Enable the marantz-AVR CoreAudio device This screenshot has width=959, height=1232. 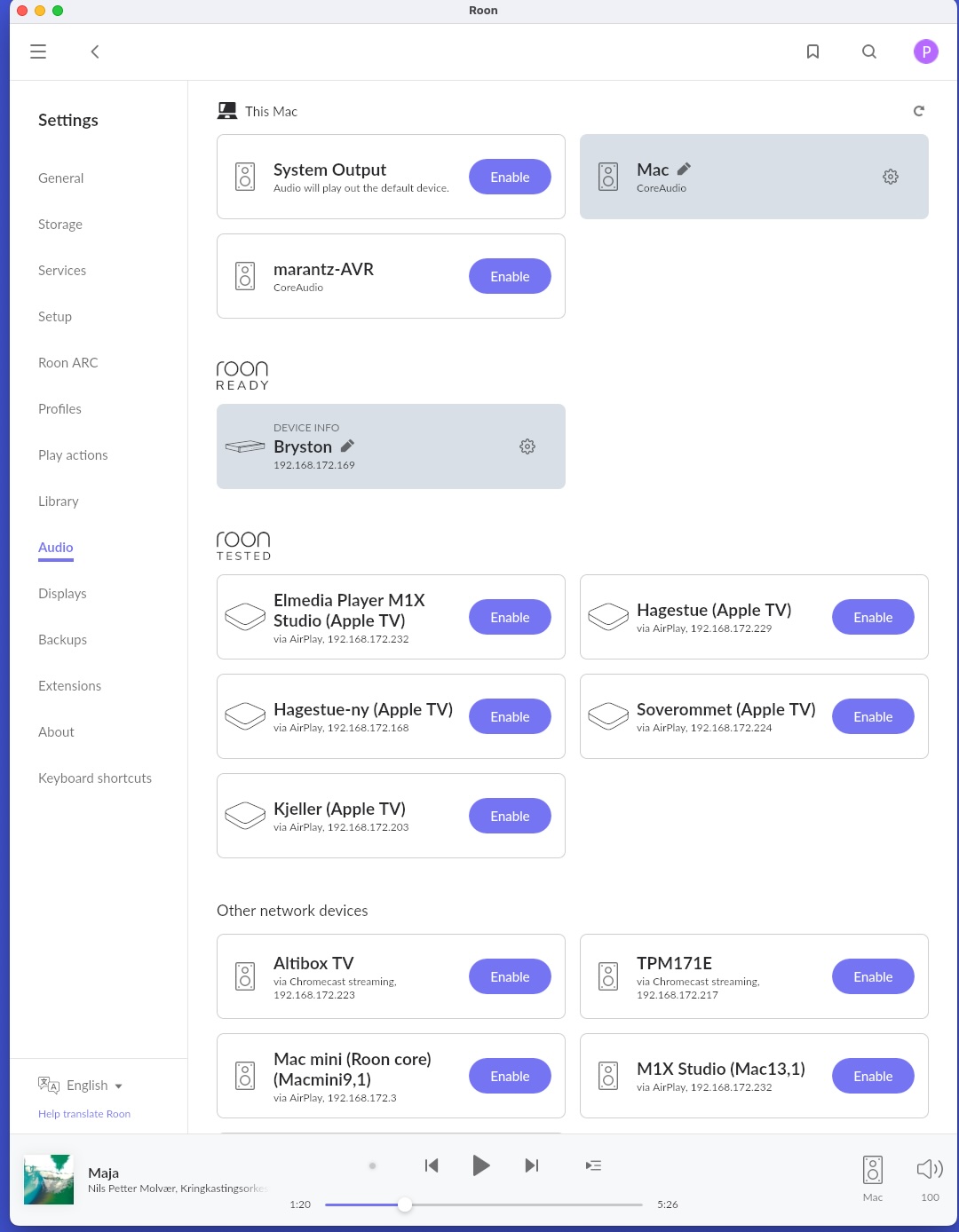(x=510, y=276)
